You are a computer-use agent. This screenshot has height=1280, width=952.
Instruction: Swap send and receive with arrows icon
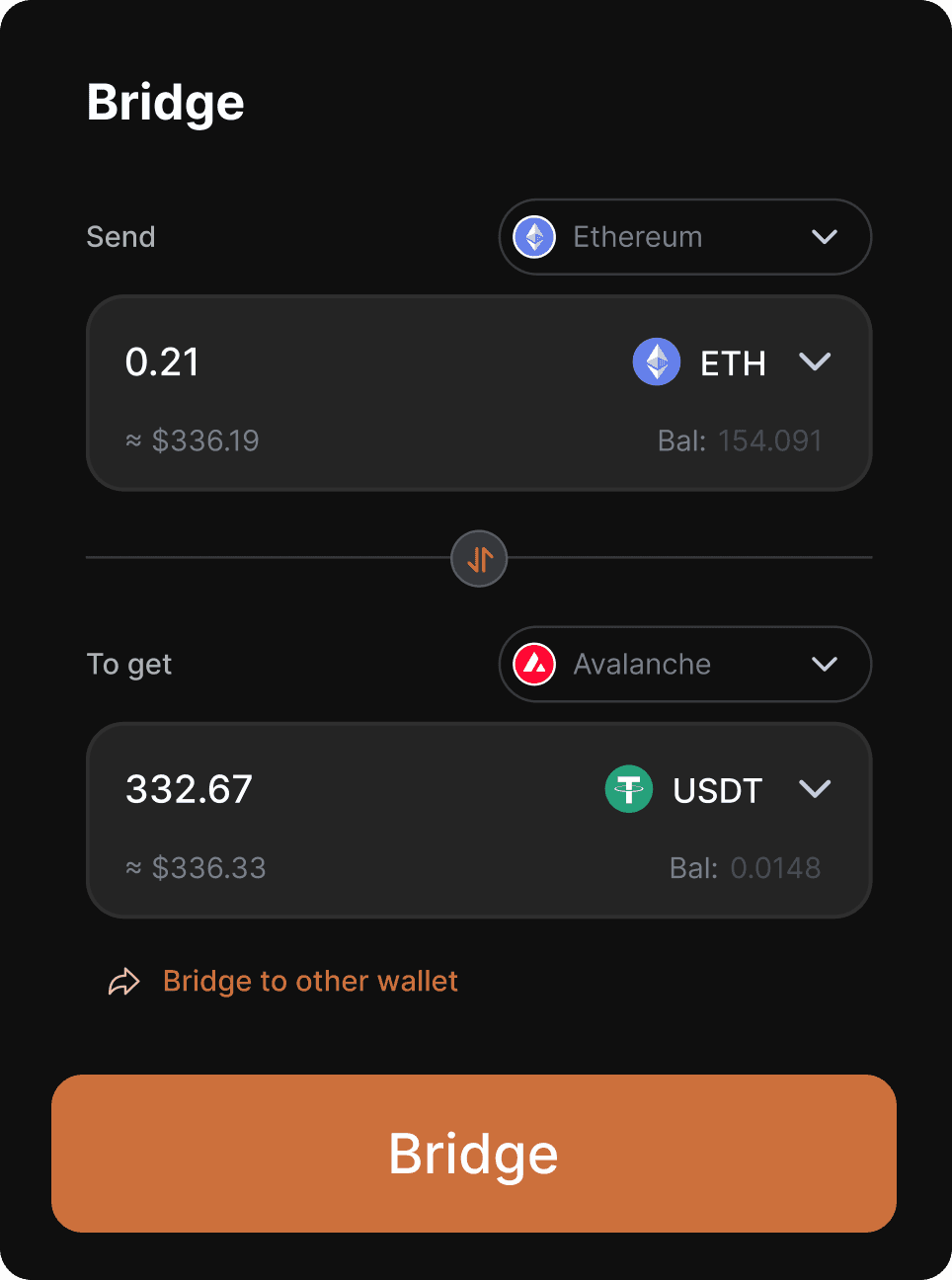pyautogui.click(x=479, y=559)
